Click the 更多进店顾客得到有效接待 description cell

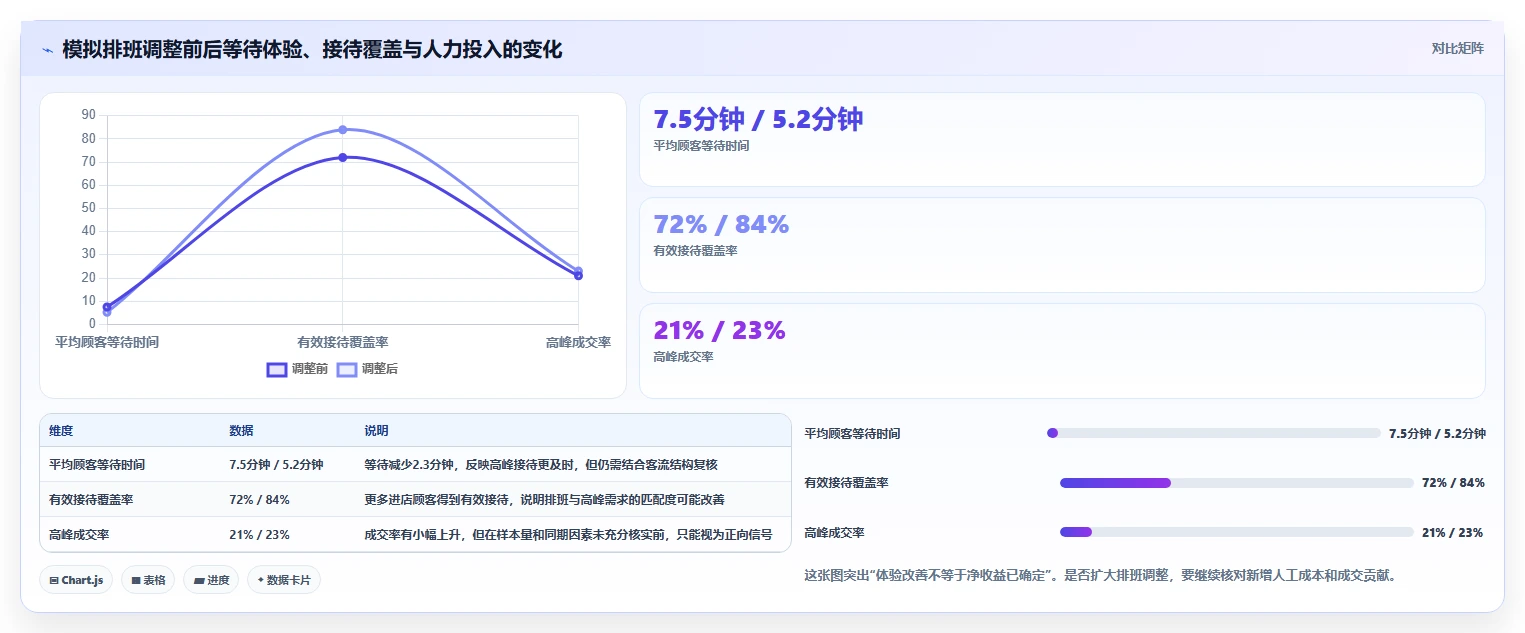pos(544,500)
